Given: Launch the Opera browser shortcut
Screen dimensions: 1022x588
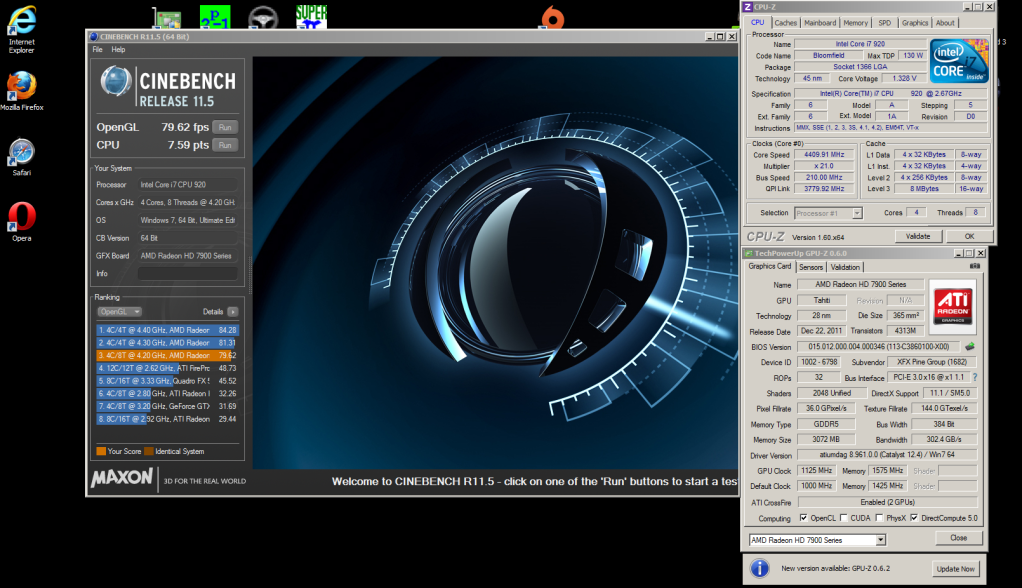Looking at the screenshot, I should [21, 218].
